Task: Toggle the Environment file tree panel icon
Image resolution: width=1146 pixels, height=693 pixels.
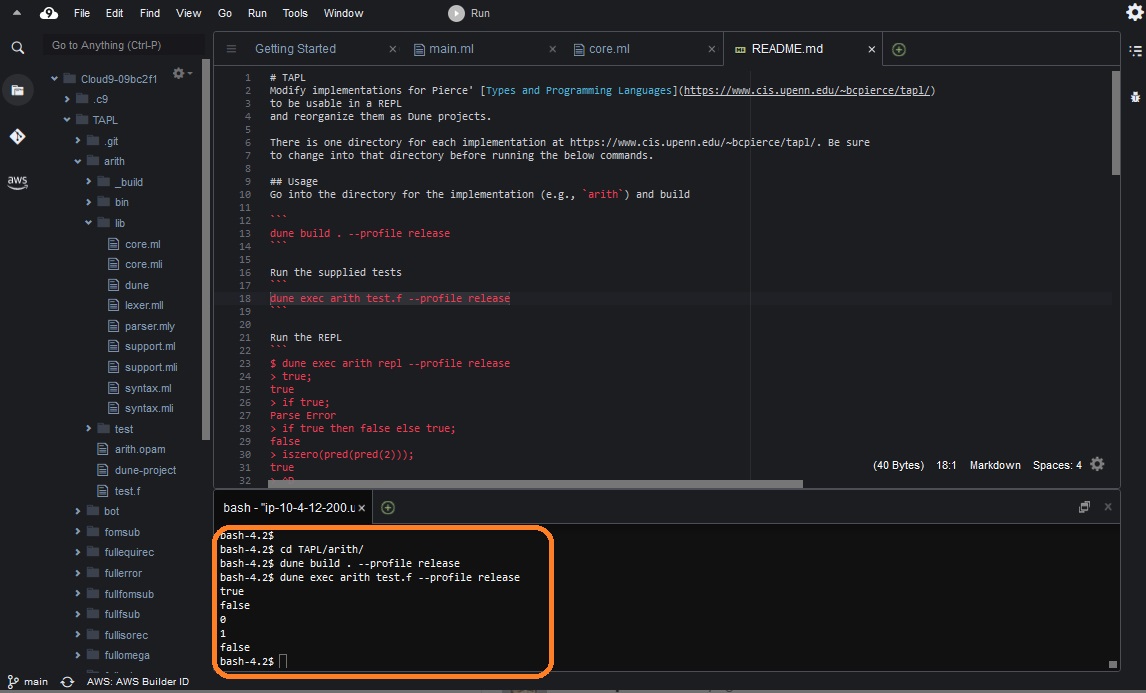Action: click(18, 91)
